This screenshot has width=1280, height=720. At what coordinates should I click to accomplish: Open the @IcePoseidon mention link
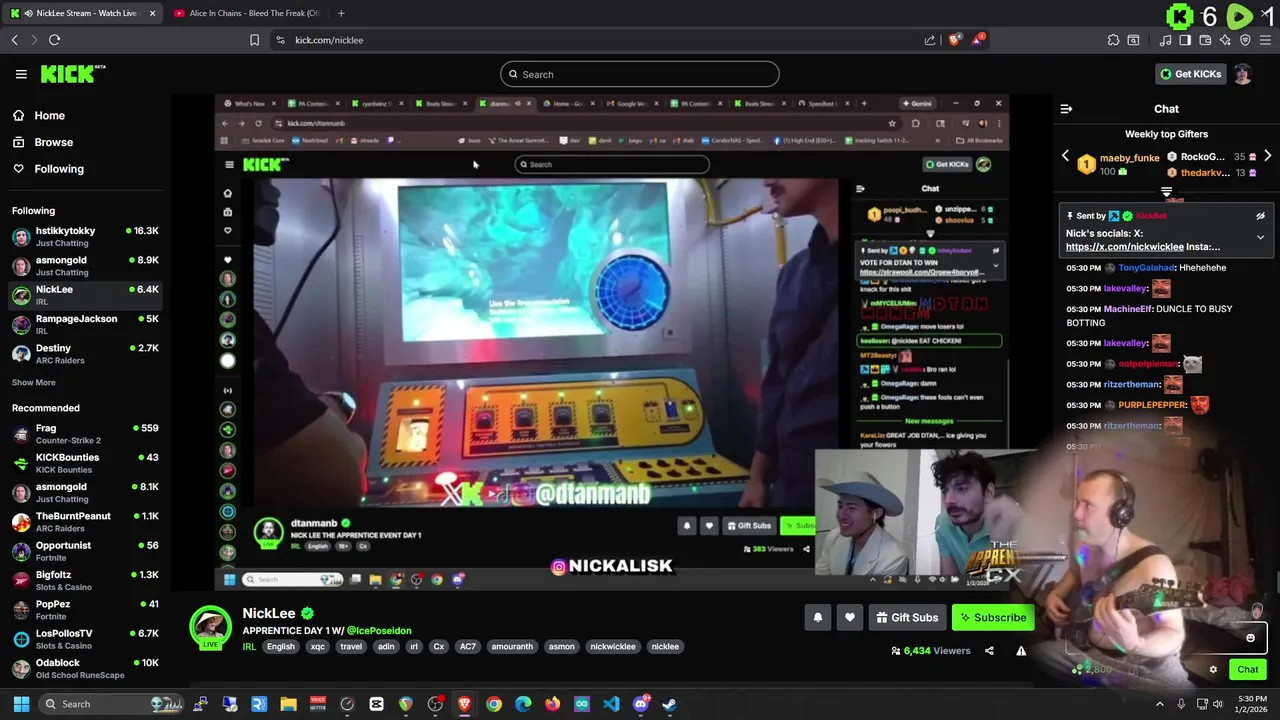(379, 631)
